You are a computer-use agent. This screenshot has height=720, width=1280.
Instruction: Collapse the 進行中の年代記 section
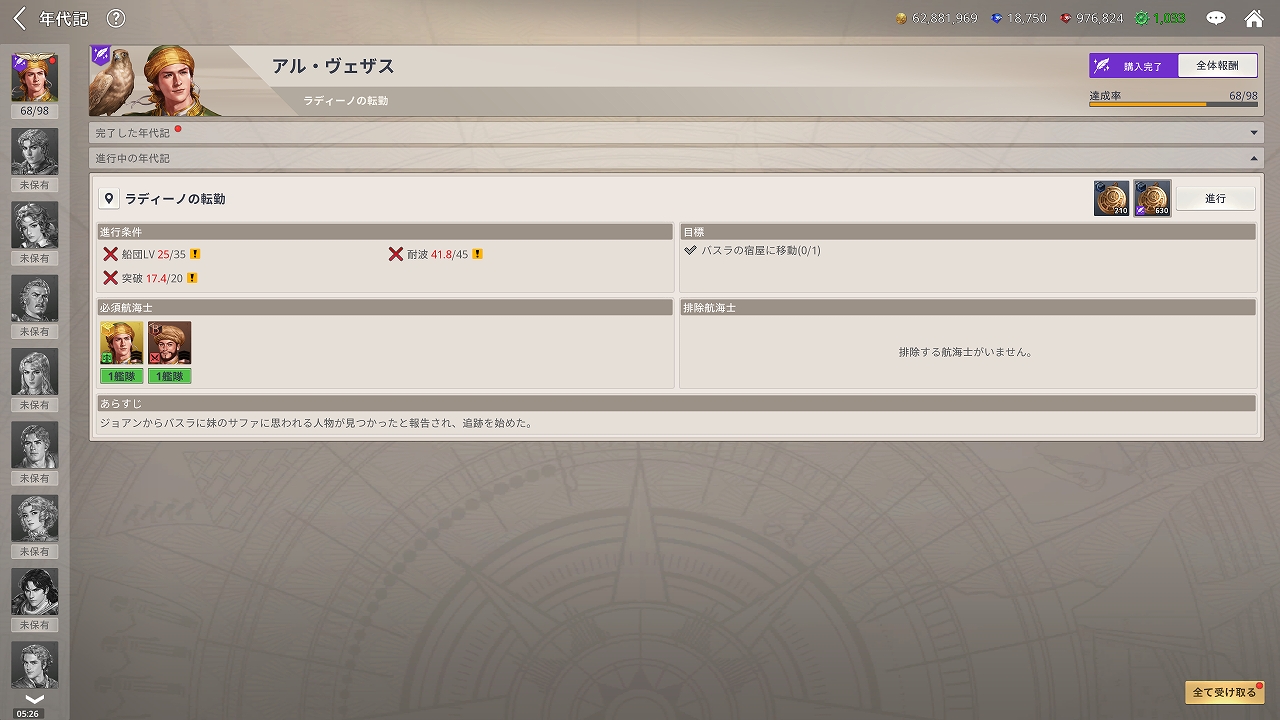[x=676, y=158]
